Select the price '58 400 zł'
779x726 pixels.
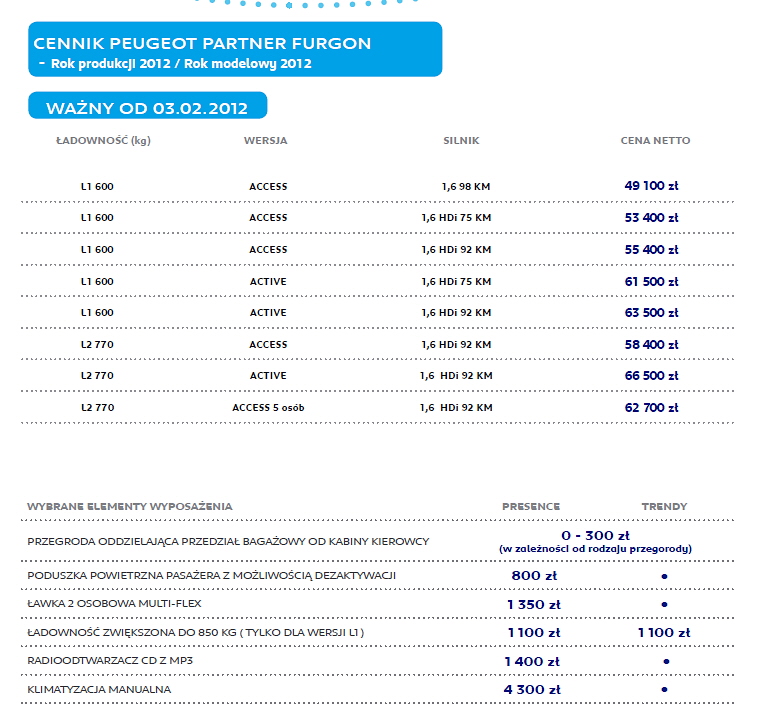pyautogui.click(x=651, y=344)
